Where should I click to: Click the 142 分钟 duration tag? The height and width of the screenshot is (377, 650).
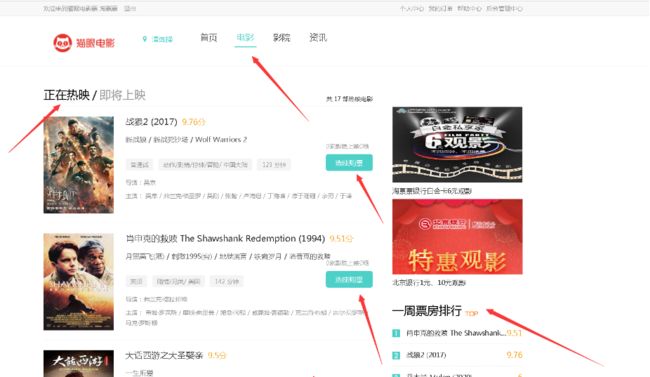pos(226,282)
